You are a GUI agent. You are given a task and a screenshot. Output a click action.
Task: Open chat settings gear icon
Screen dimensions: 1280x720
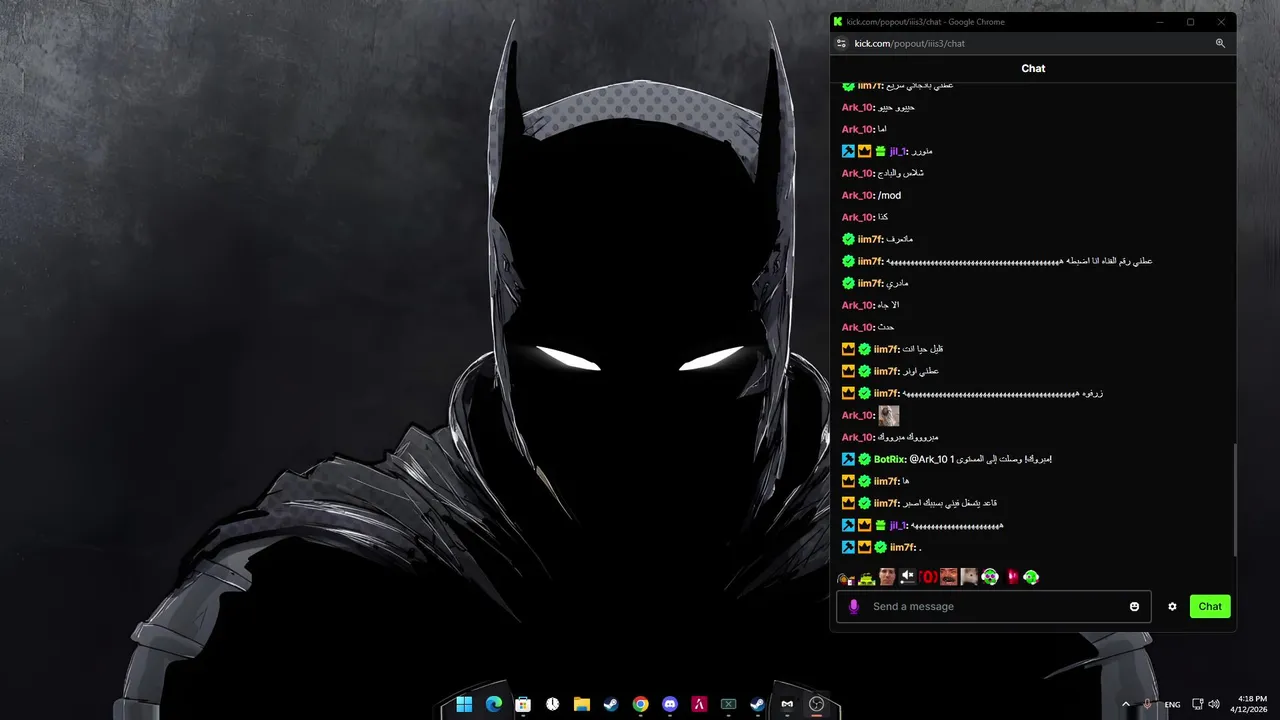[1172, 606]
